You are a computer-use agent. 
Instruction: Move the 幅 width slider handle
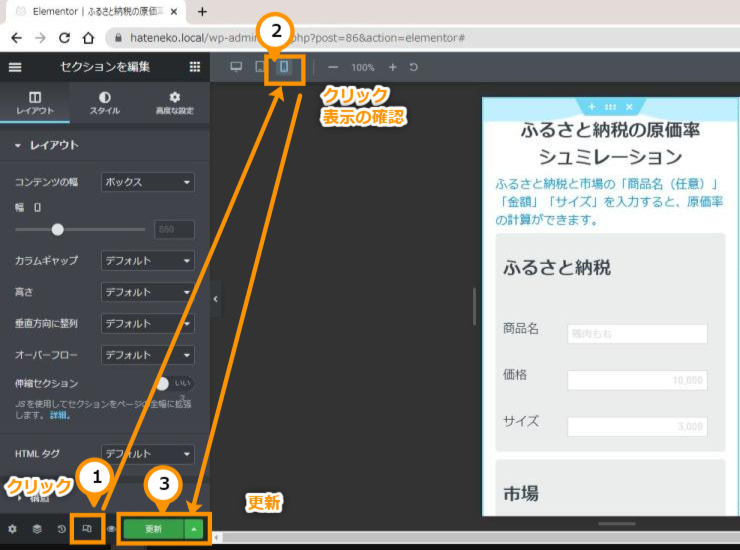[58, 229]
